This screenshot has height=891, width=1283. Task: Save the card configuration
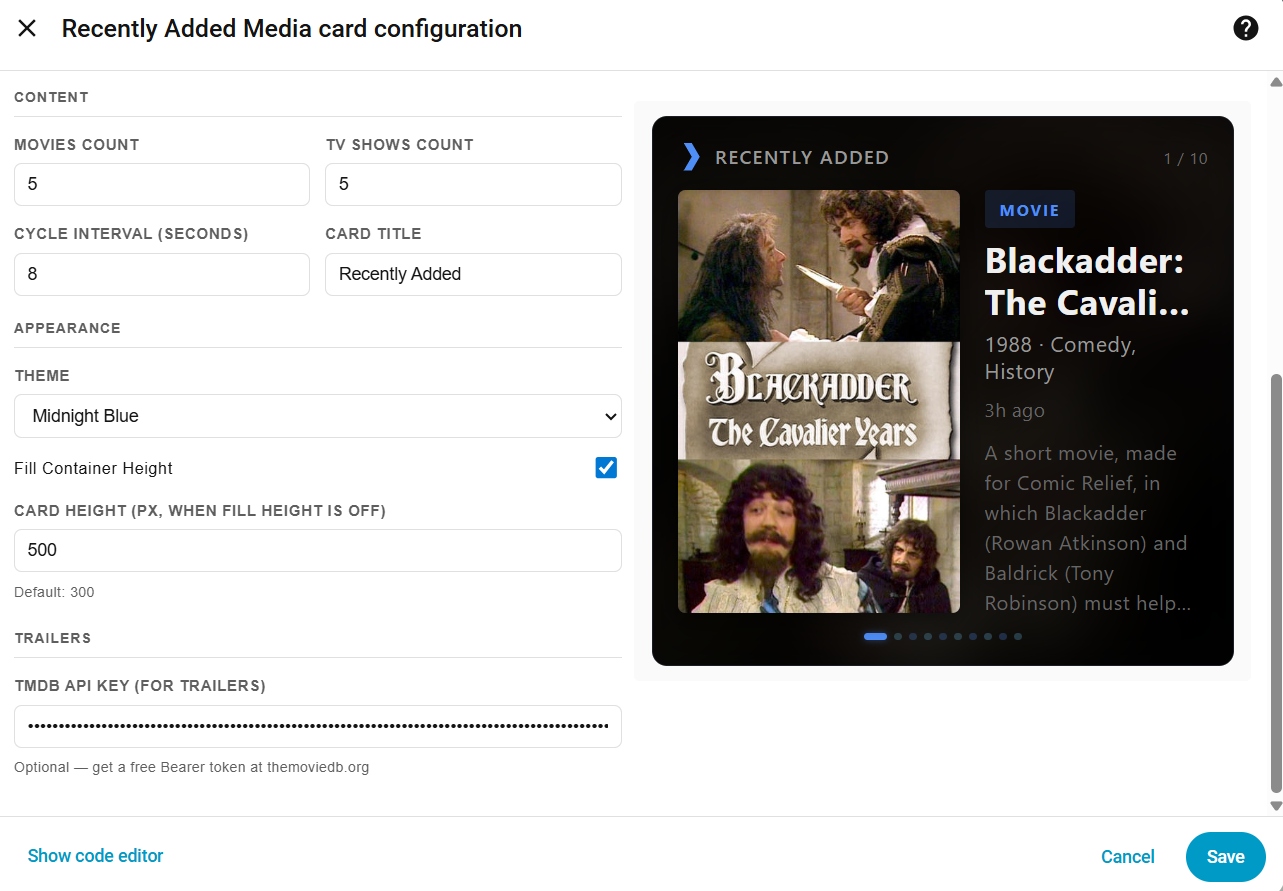[x=1226, y=857]
